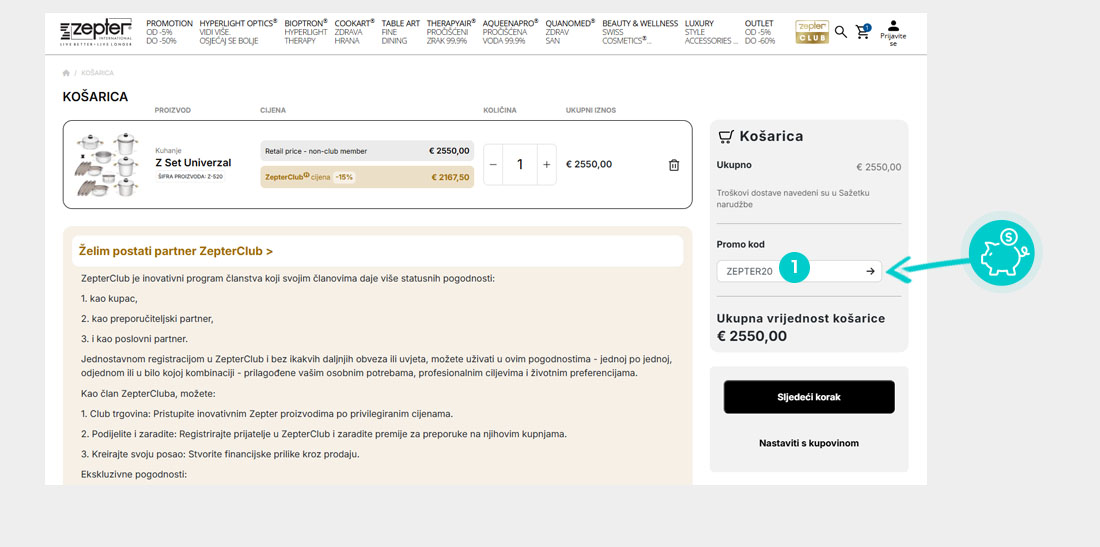
Task: Open the search magnifier icon
Action: click(840, 32)
